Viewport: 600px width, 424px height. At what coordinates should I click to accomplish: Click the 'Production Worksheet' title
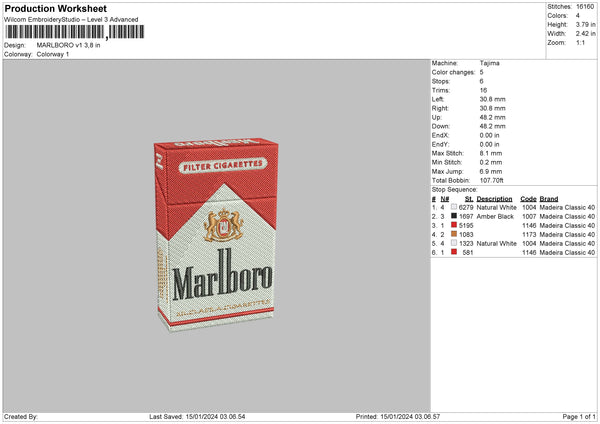[x=55, y=9]
